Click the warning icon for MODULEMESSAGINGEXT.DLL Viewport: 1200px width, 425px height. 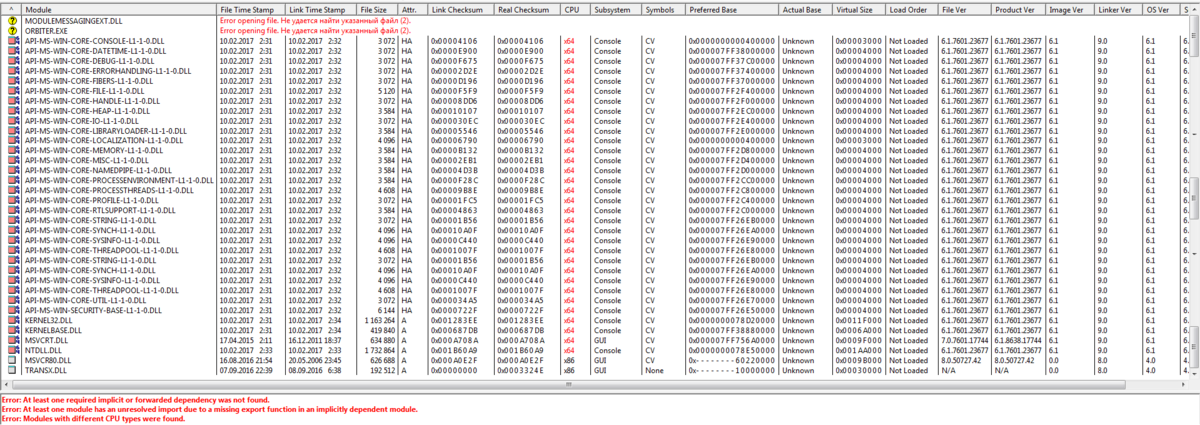(13, 20)
